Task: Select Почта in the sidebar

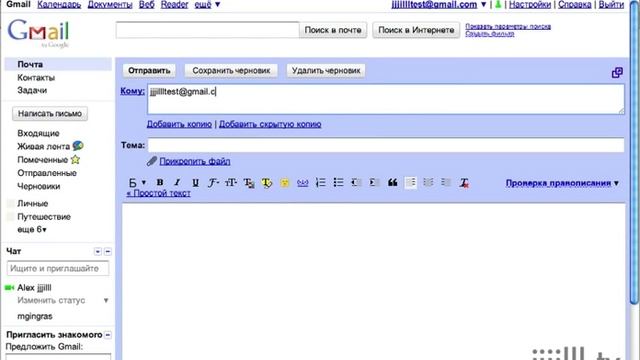Action: click(x=58, y=64)
